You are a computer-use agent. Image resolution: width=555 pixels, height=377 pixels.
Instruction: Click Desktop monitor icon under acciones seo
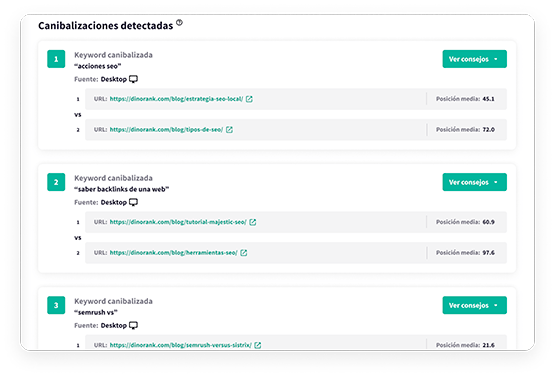point(133,79)
